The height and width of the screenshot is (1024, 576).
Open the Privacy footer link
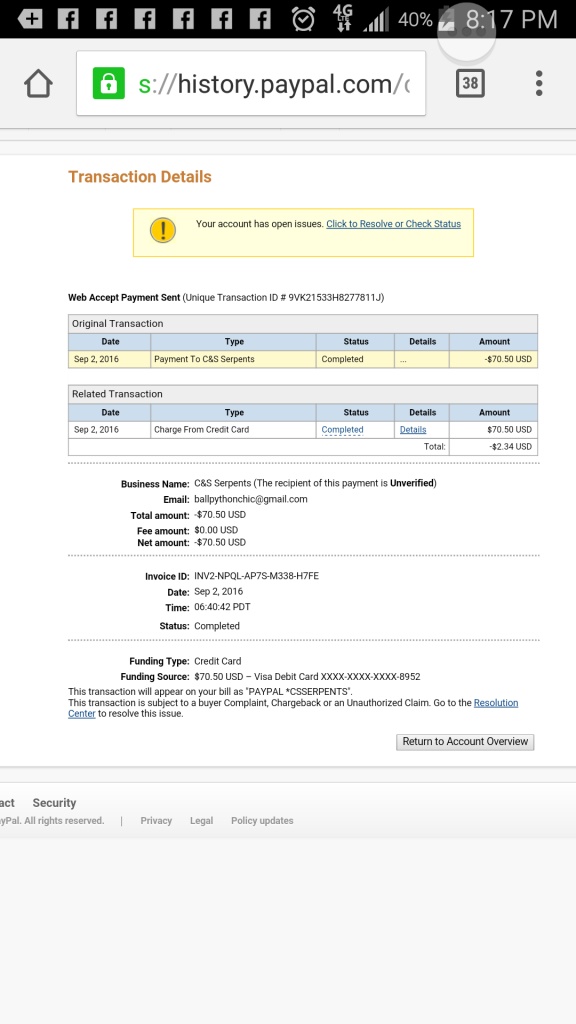click(156, 821)
